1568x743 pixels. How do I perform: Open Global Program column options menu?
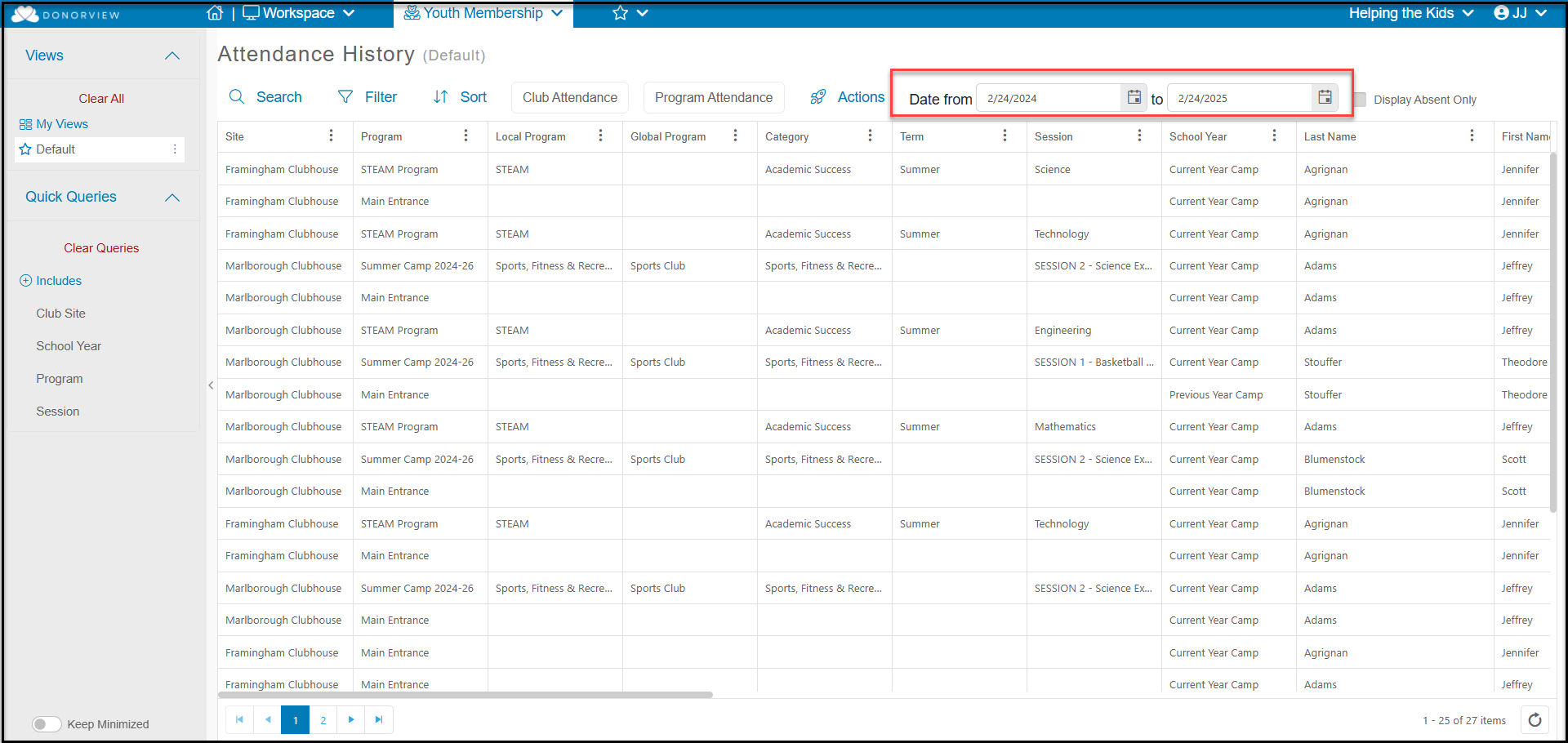pyautogui.click(x=735, y=136)
